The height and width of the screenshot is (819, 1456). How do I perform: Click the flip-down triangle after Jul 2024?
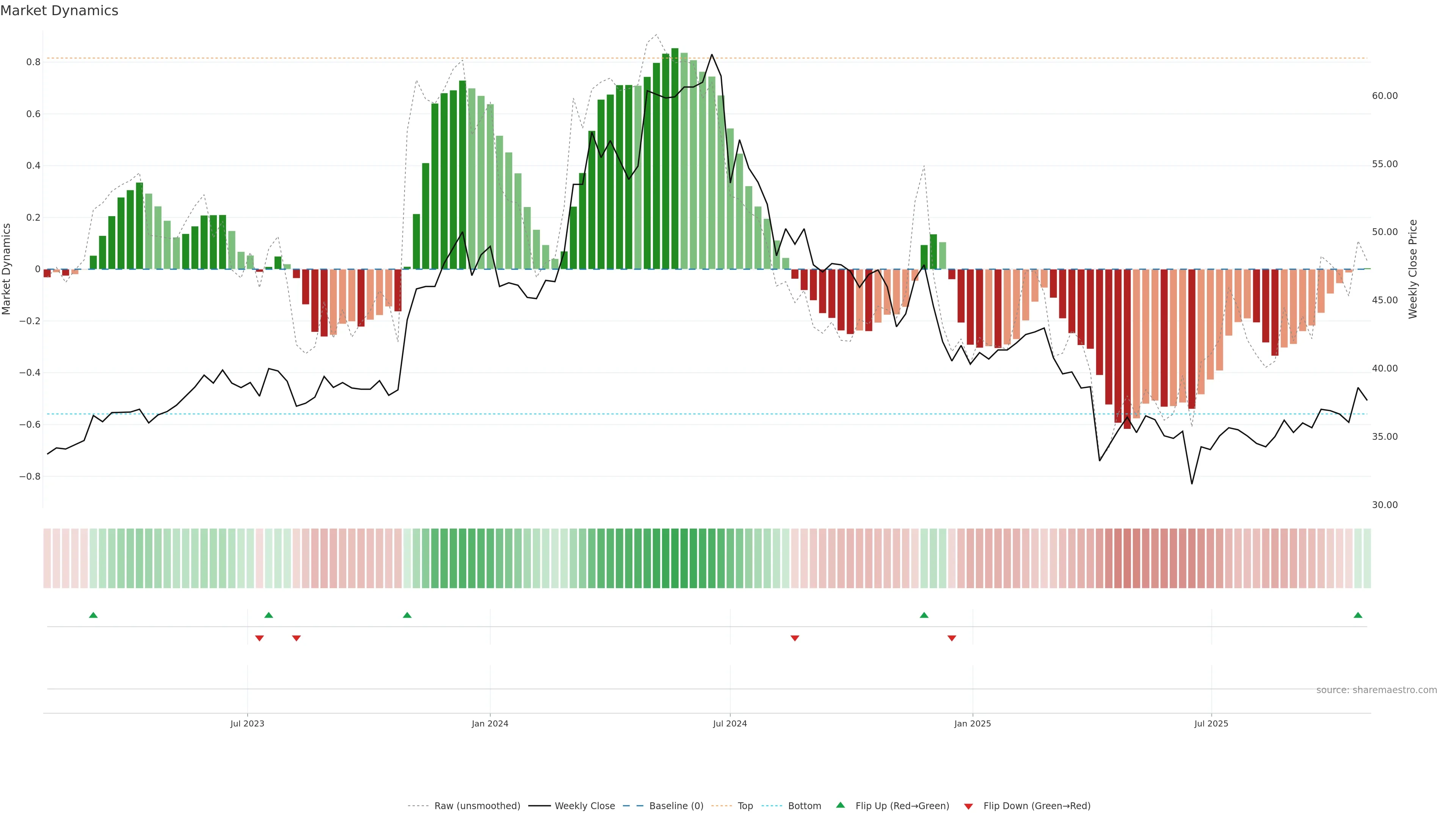click(795, 638)
